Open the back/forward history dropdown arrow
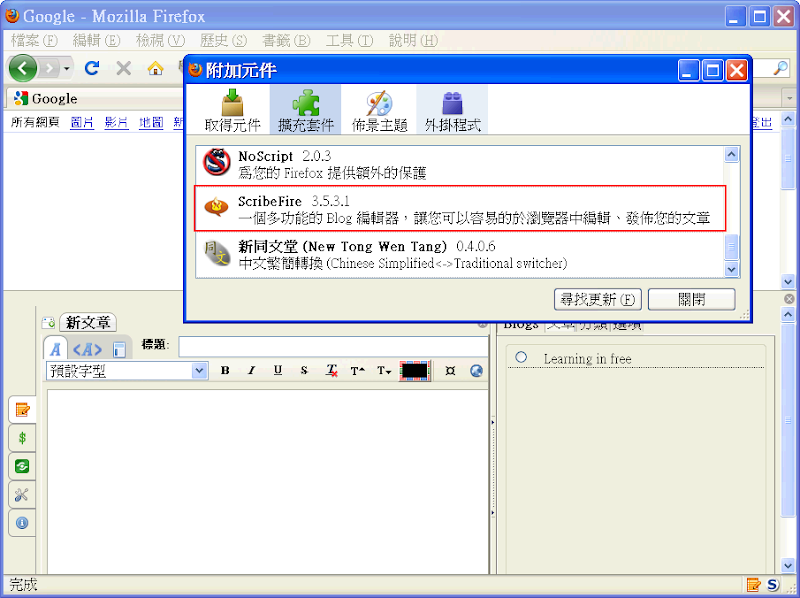This screenshot has height=598, width=800. point(66,68)
